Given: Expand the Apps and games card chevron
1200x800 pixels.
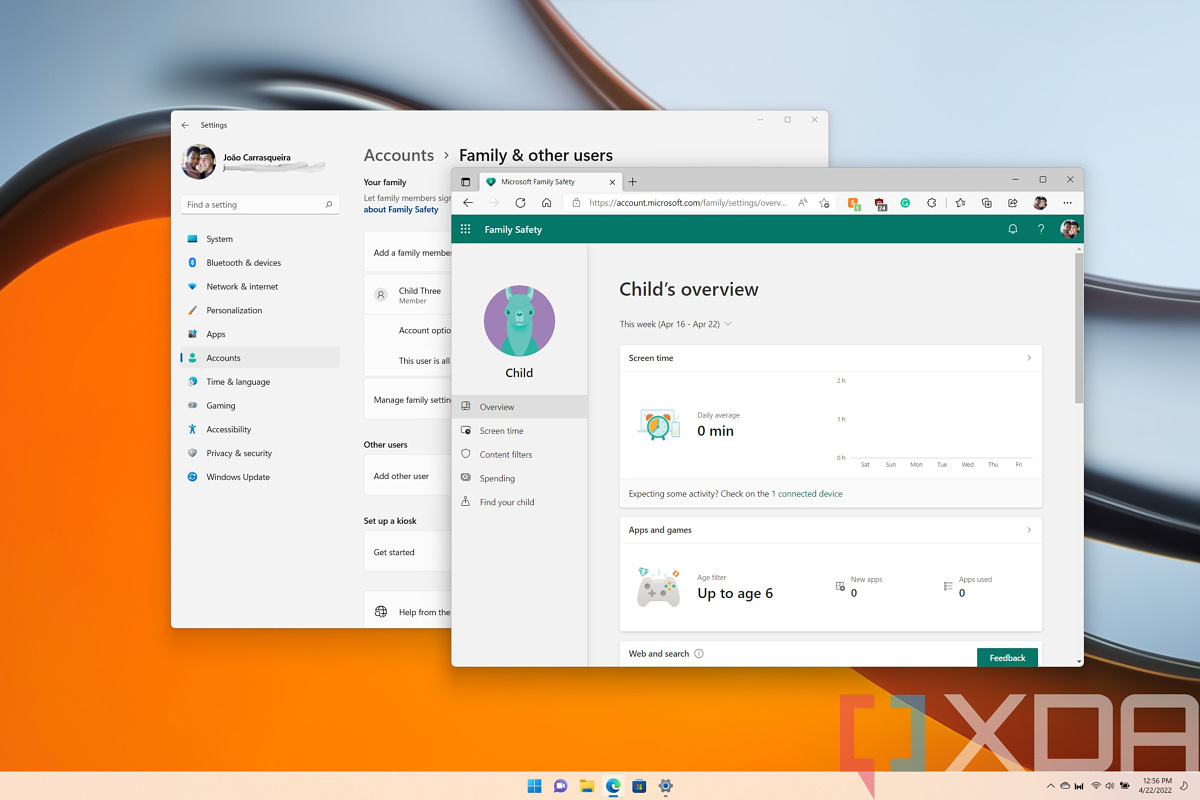Looking at the screenshot, I should [x=1029, y=530].
